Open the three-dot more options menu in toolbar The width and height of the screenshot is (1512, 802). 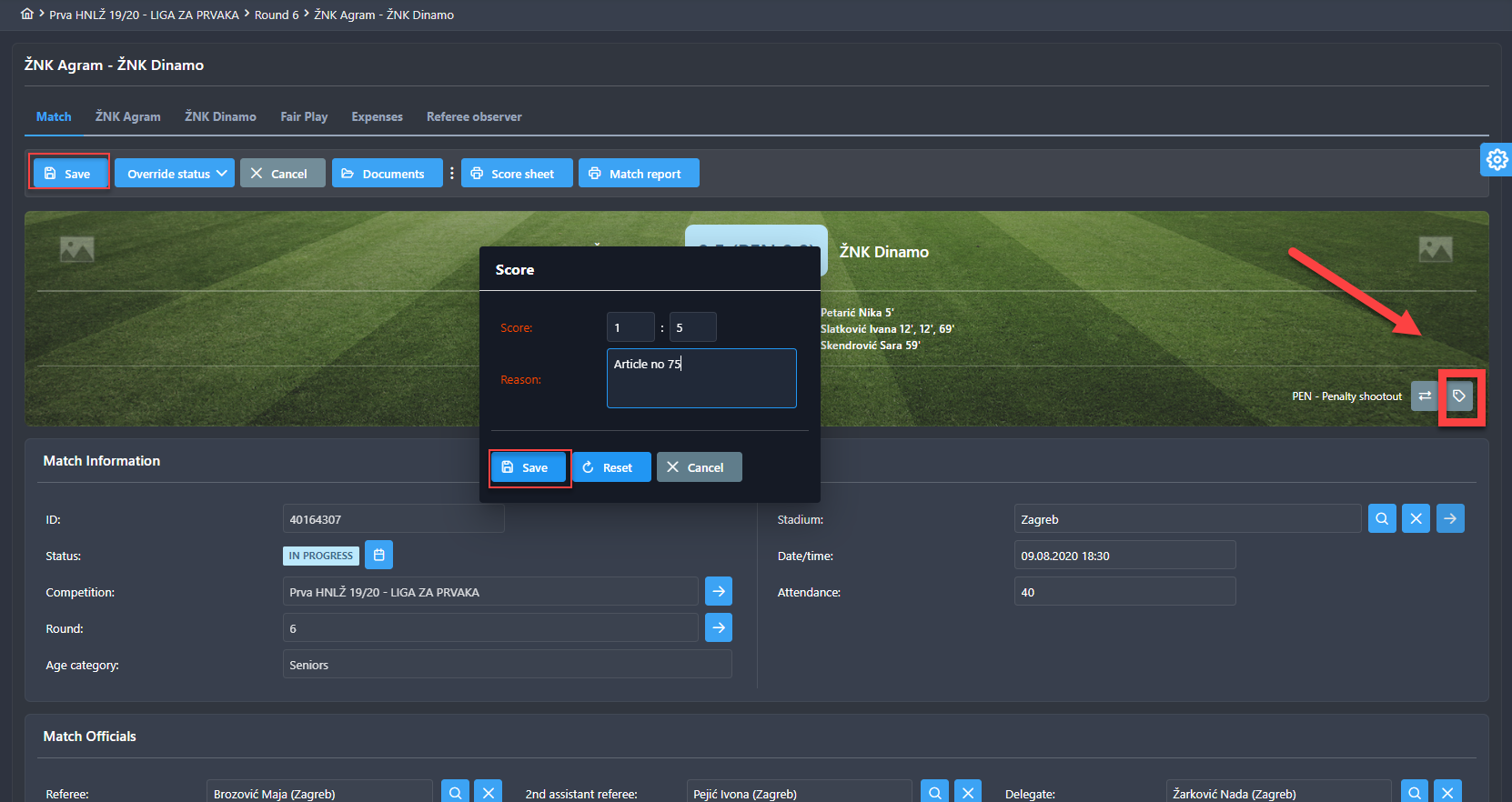pyautogui.click(x=452, y=173)
